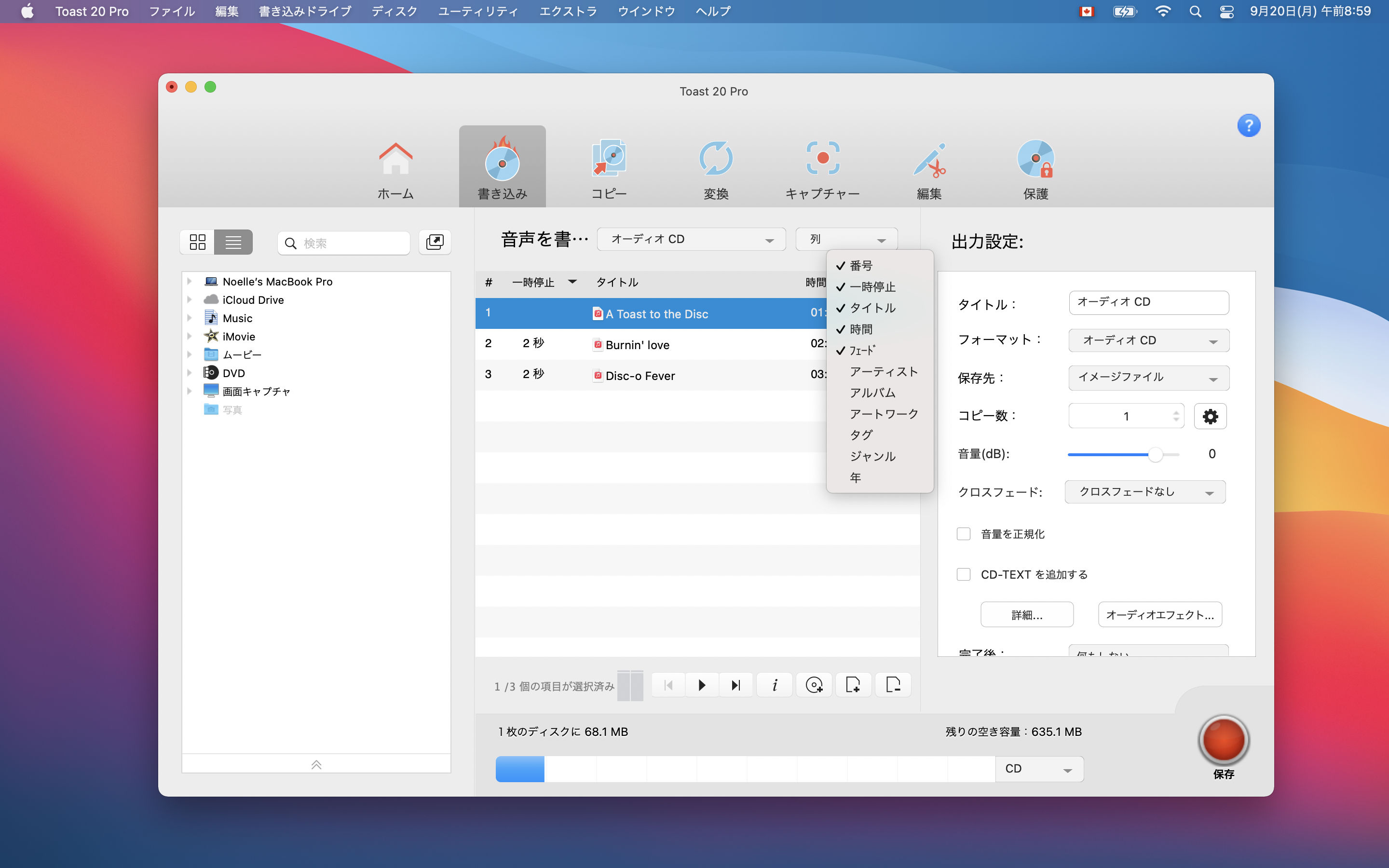Close the 列 columns dropdown
The height and width of the screenshot is (868, 1389).
(846, 239)
